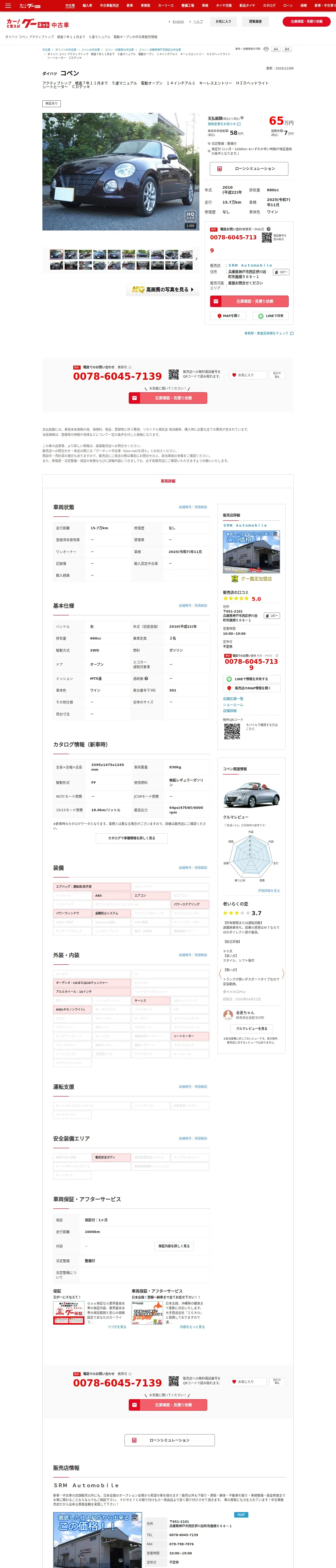Expand warranty text via つづきを見る
This screenshot has width=336, height=1568.
tap(117, 1327)
